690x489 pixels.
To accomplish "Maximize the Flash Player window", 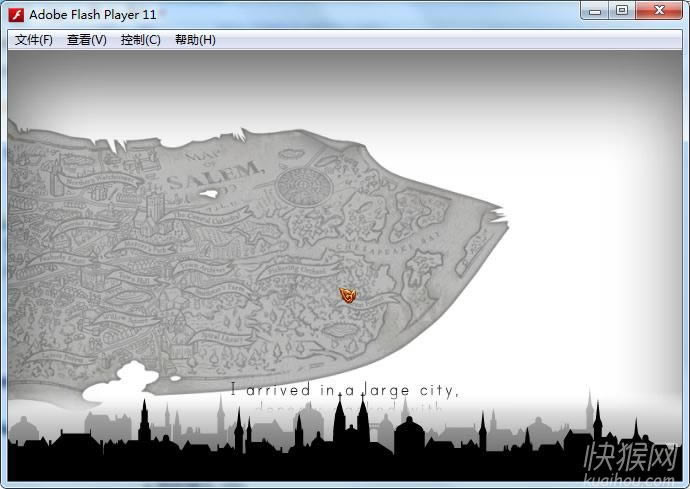I will pyautogui.click(x=622, y=11).
